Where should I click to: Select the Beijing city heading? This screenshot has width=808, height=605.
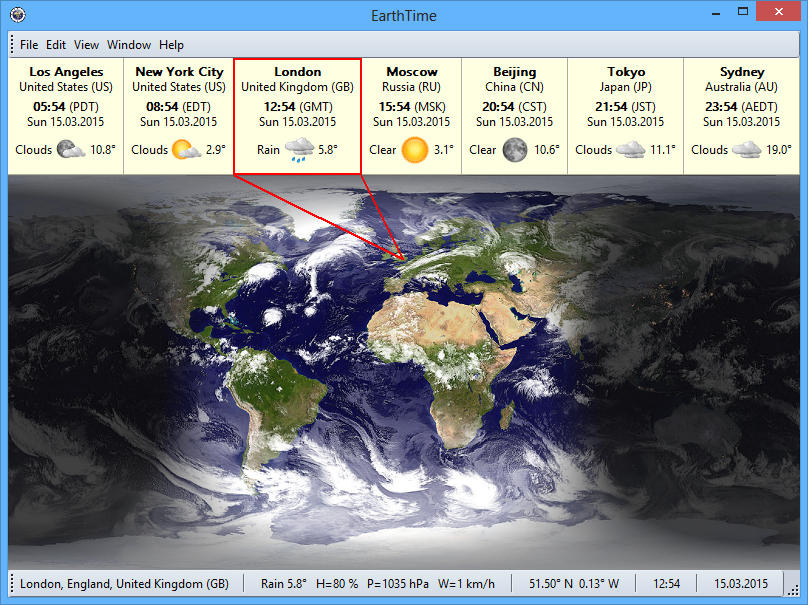(514, 72)
